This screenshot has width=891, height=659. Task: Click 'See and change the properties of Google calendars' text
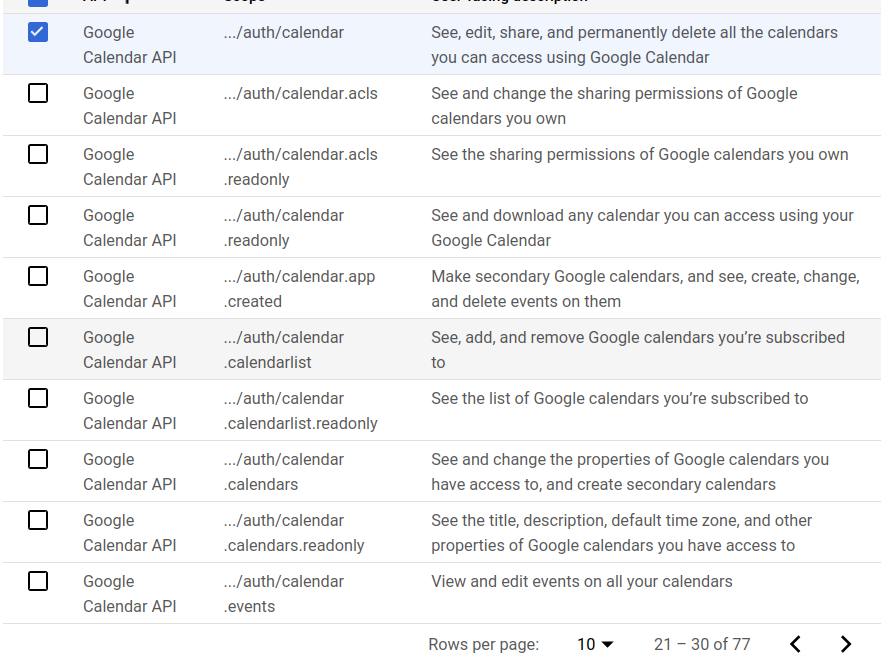(x=630, y=472)
